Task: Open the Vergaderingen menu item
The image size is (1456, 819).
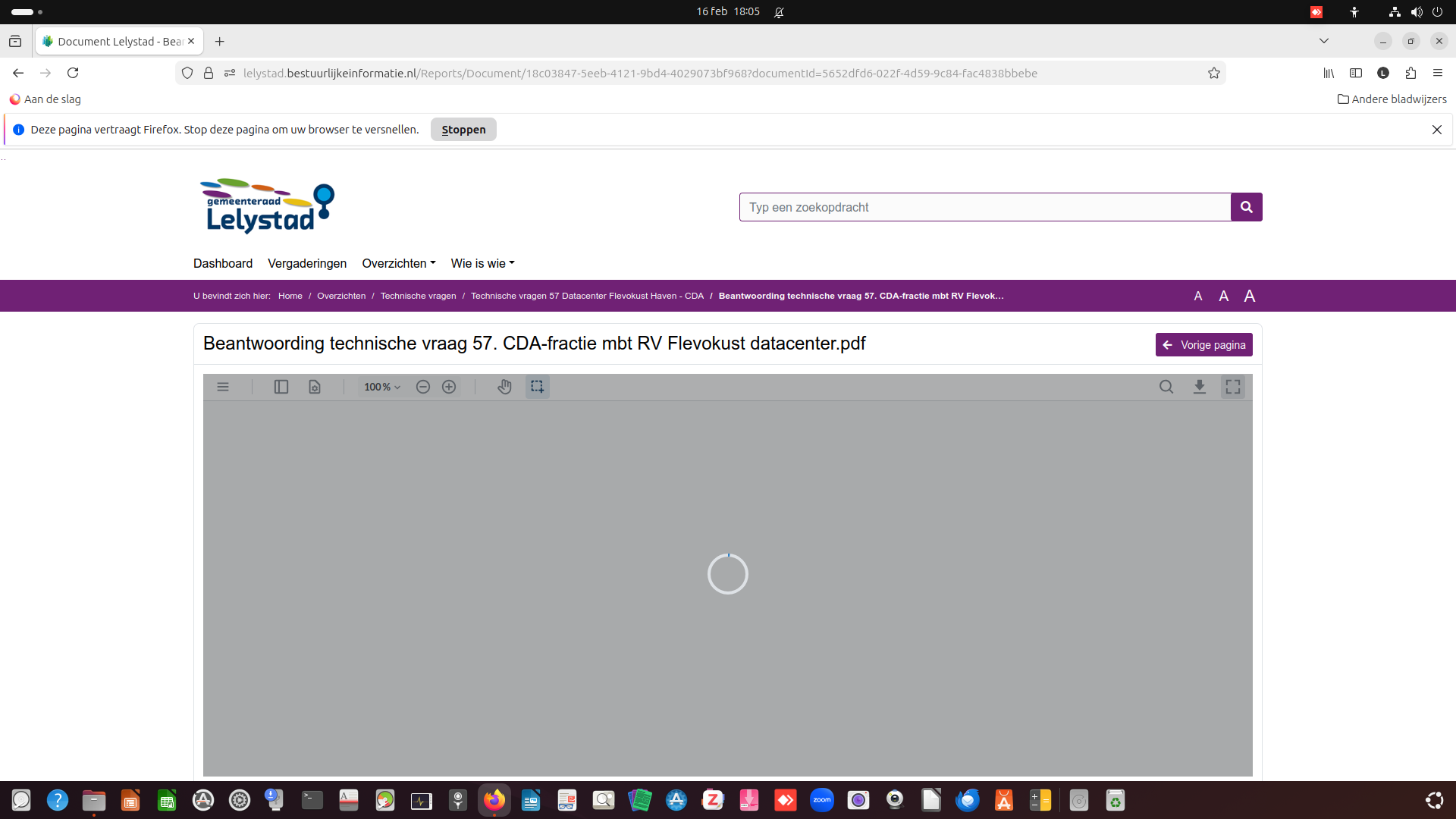Action: coord(307,263)
